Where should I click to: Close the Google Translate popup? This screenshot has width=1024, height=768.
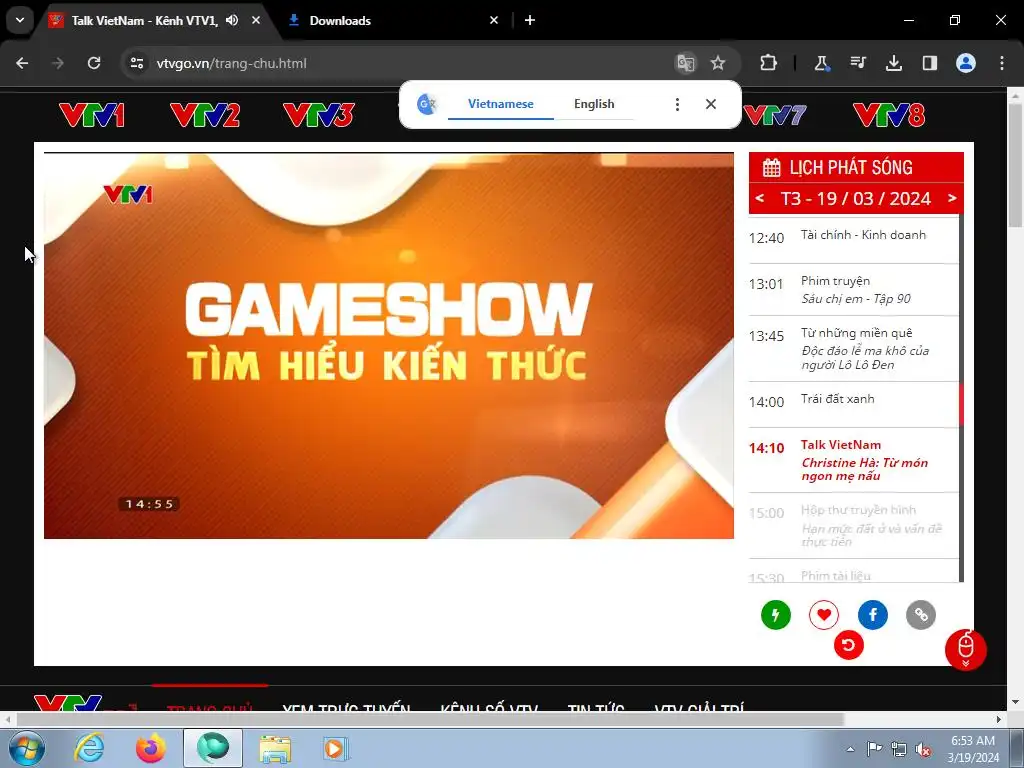pos(711,104)
